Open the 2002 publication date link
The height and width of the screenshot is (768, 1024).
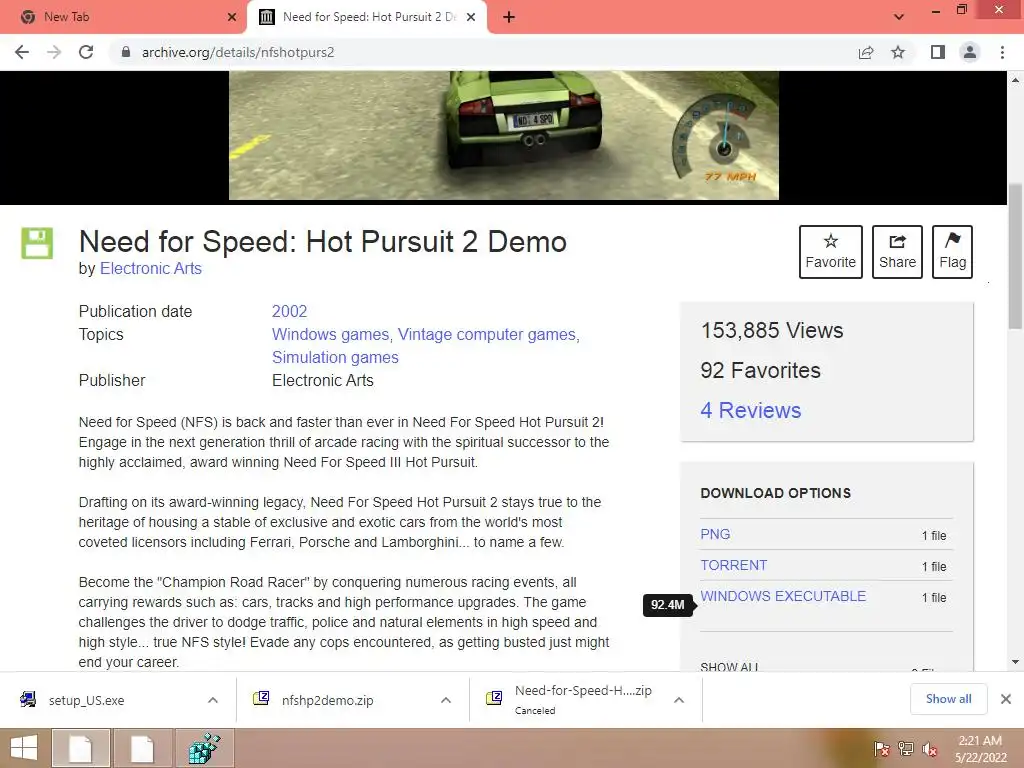click(x=289, y=312)
